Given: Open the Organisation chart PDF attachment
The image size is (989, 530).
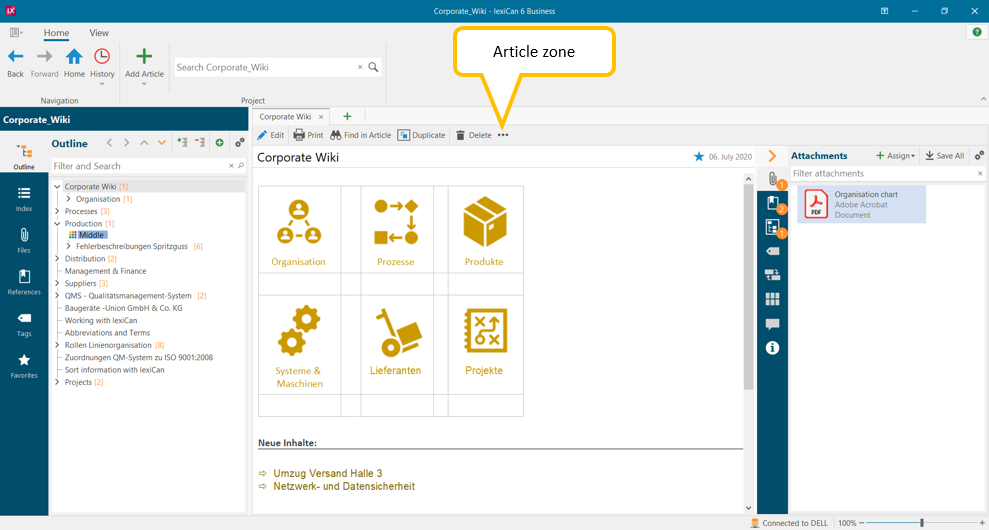Looking at the screenshot, I should [x=861, y=204].
